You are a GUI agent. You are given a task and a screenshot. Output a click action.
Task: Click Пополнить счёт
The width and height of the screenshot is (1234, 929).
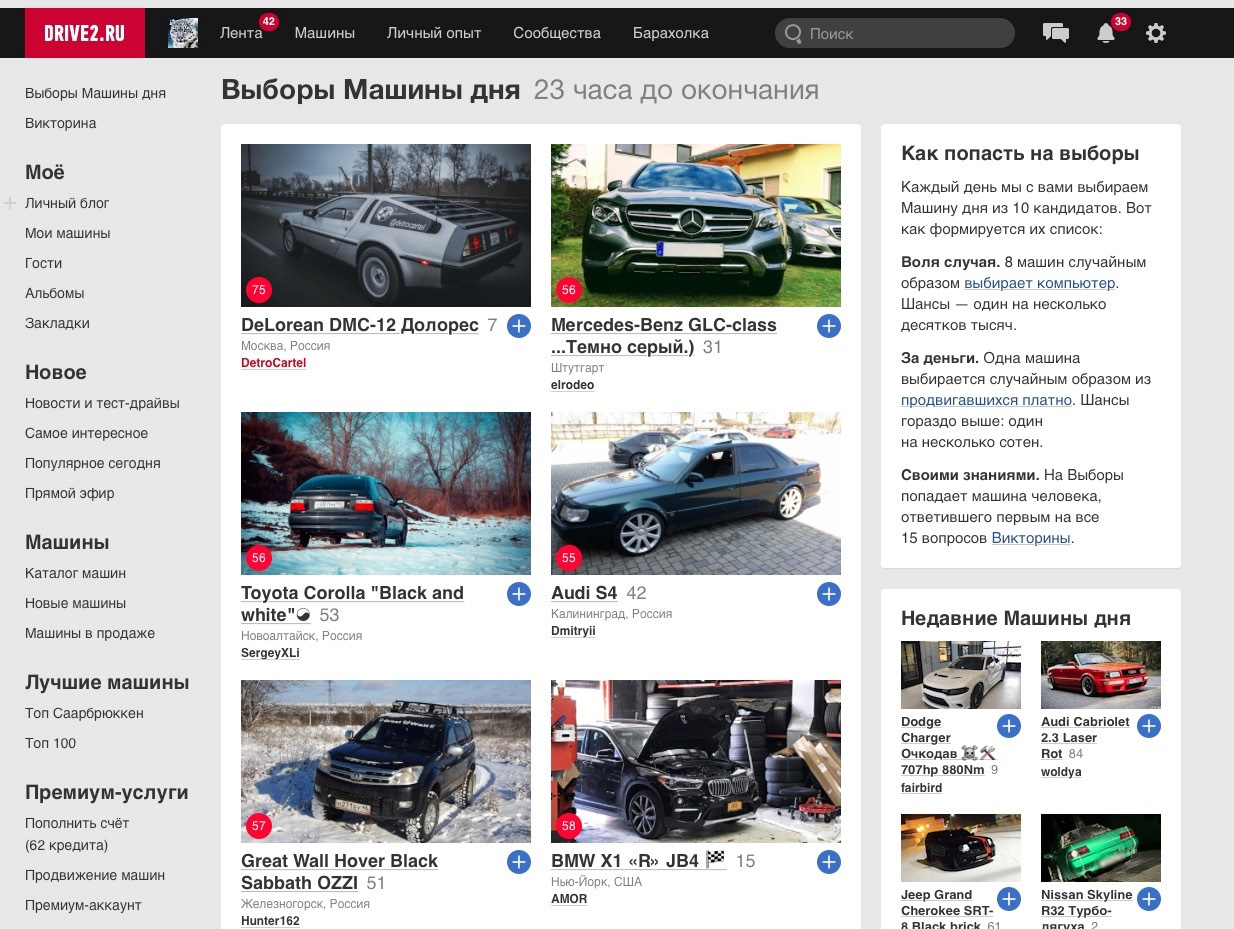(x=77, y=823)
